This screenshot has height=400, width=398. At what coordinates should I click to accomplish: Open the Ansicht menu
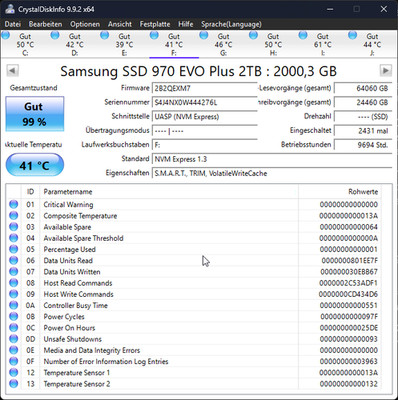(x=120, y=24)
